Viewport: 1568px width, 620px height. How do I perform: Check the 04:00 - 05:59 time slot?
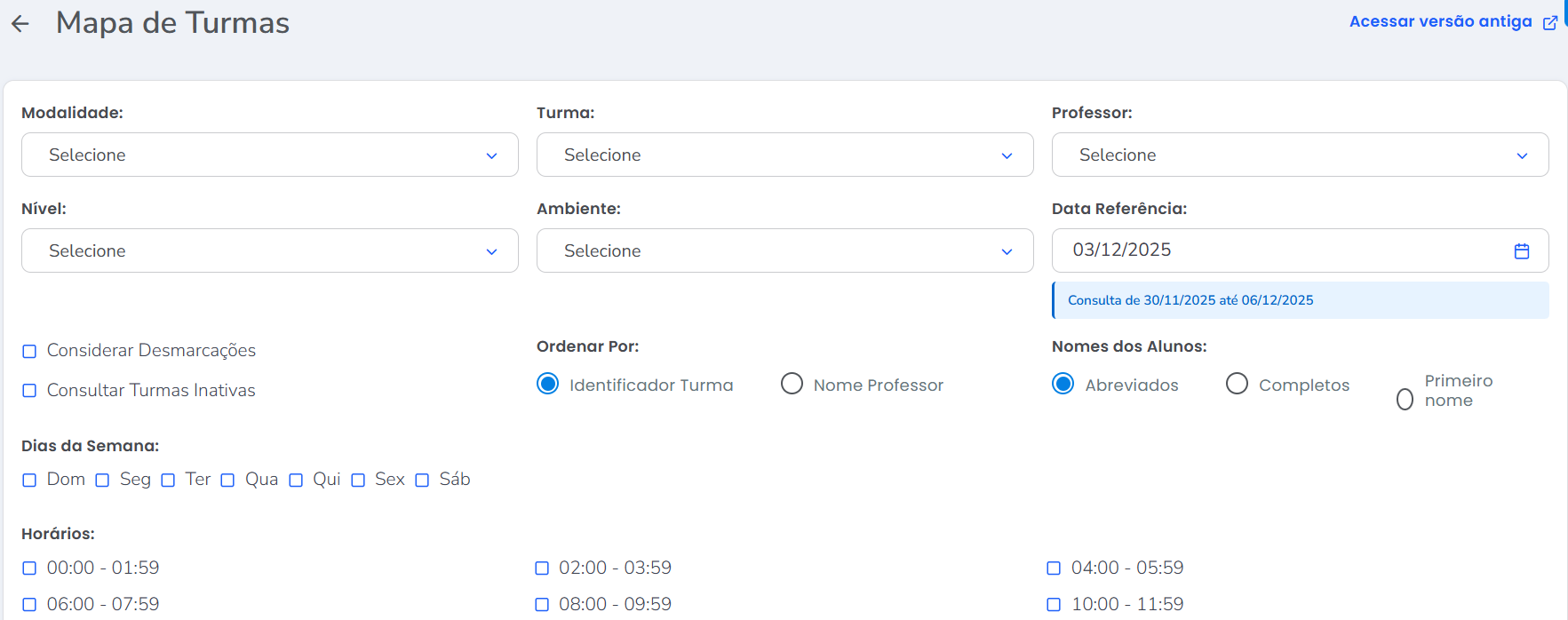tap(1054, 568)
